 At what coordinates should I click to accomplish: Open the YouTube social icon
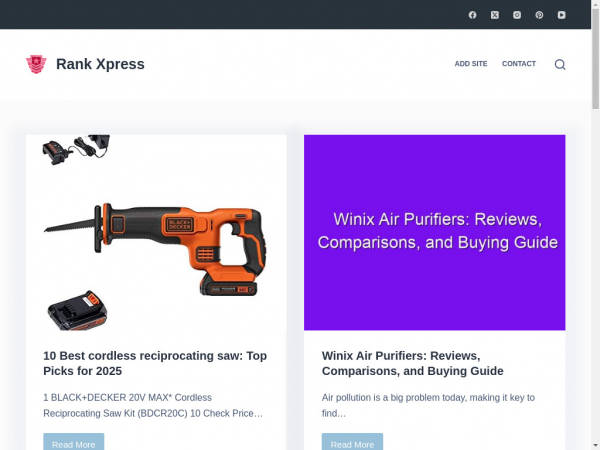(561, 15)
